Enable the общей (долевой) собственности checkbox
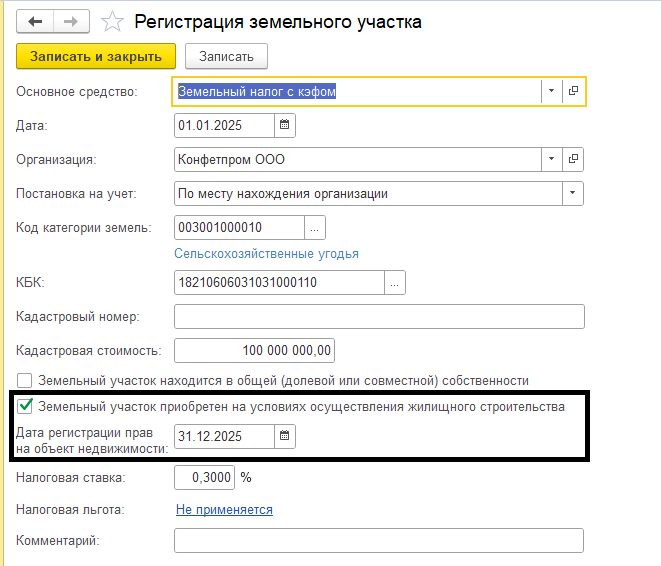This screenshot has height=566, width=661. (25, 381)
